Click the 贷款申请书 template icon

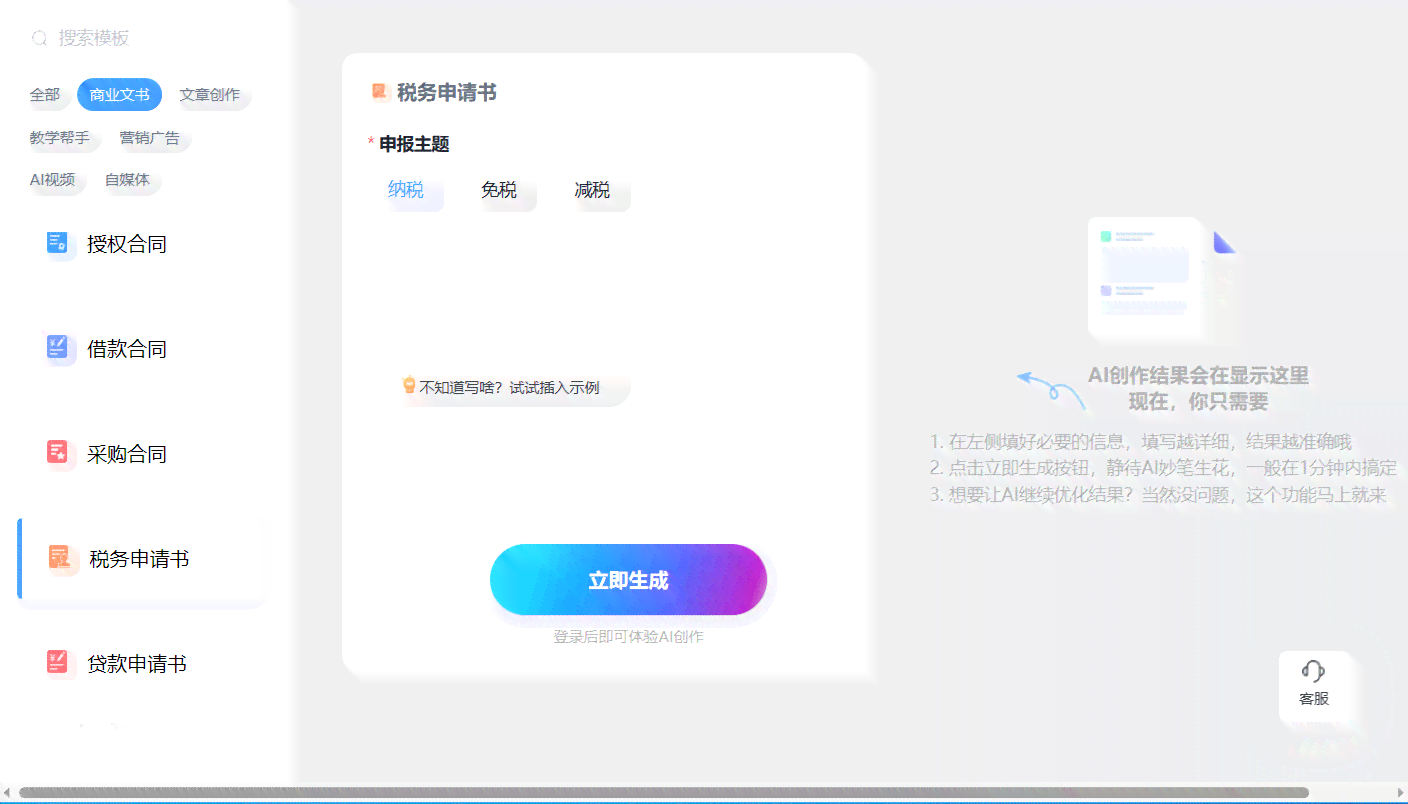tap(59, 663)
